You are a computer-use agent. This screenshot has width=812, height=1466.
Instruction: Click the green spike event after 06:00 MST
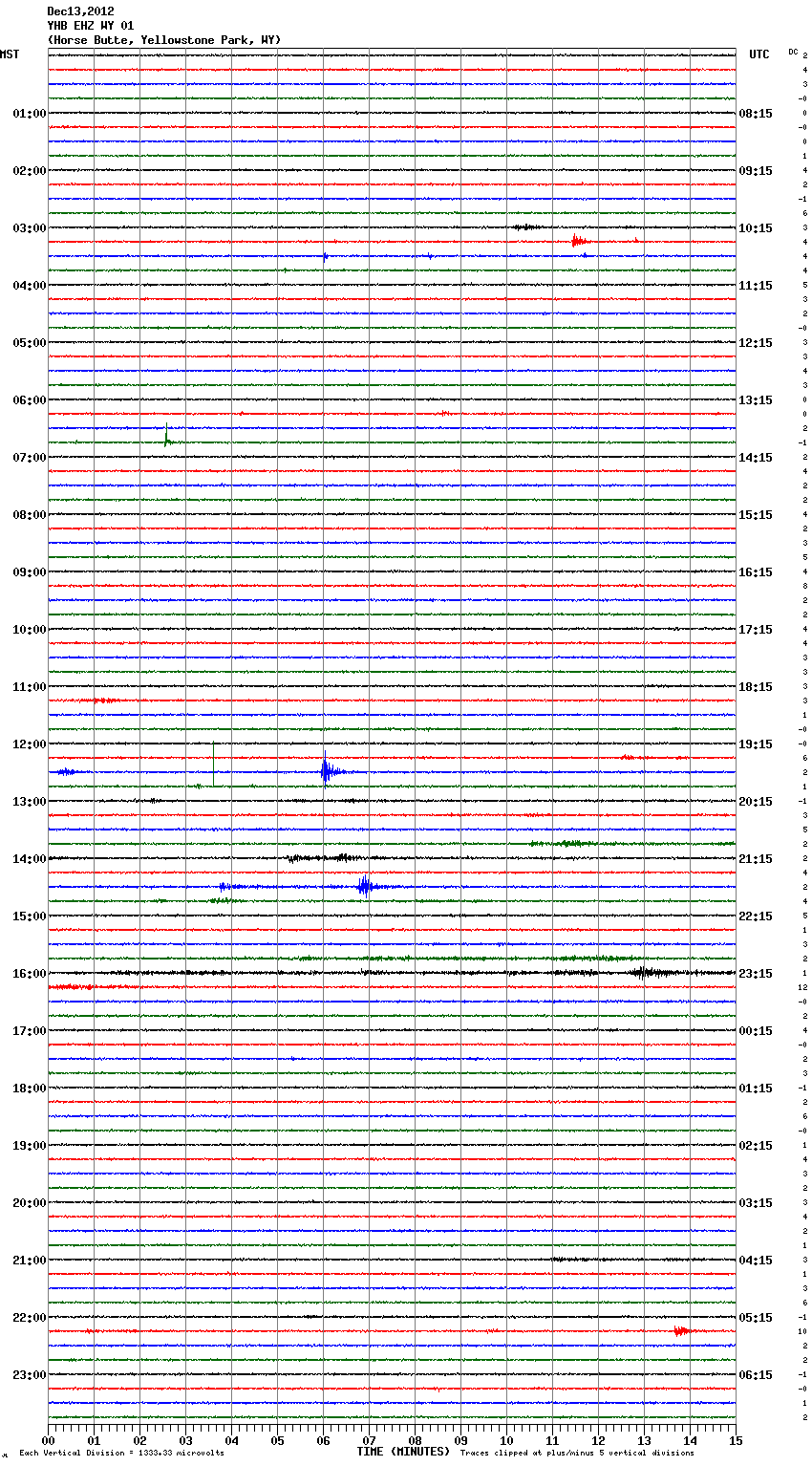pyautogui.click(x=167, y=438)
